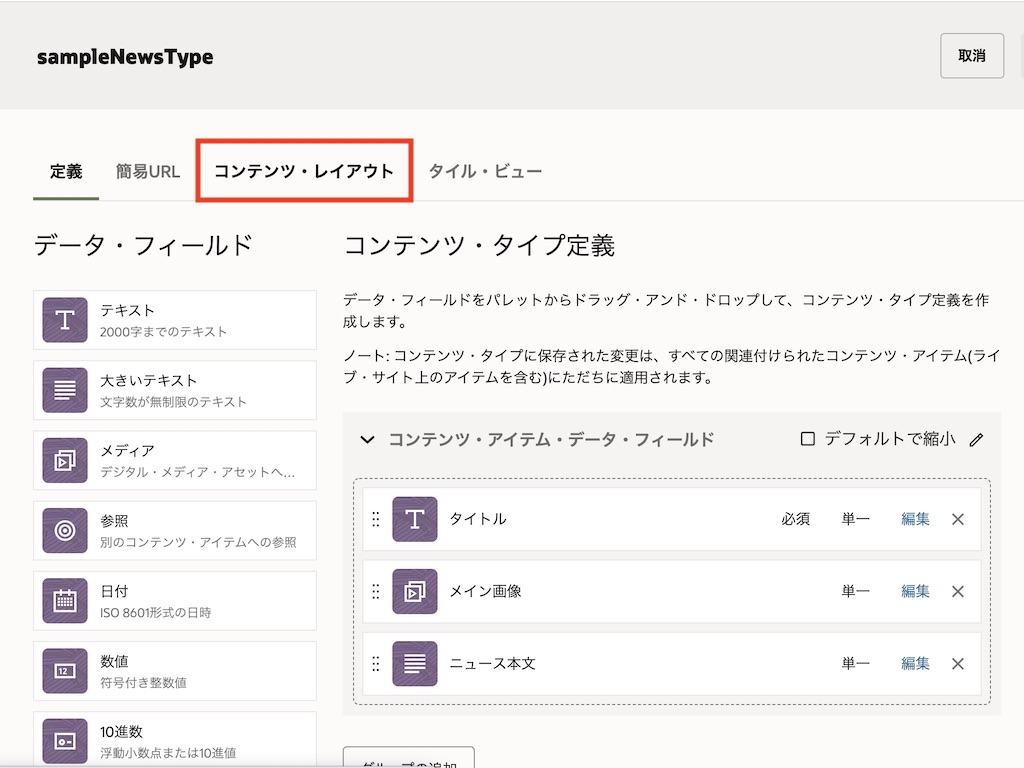
Task: Click the Date (日付) calendar icon
Action: [x=65, y=601]
